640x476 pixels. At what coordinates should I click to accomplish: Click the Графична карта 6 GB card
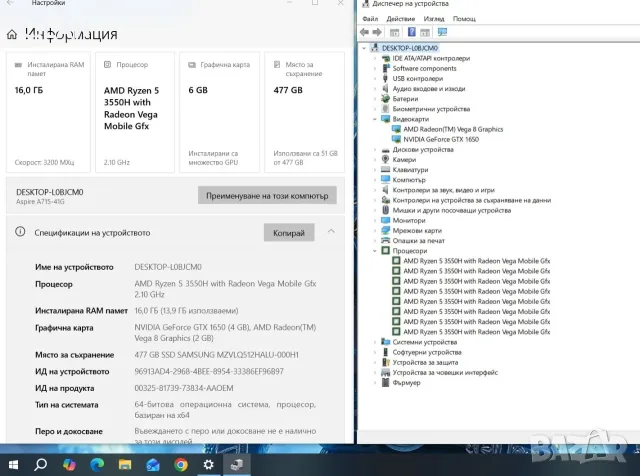tap(220, 112)
